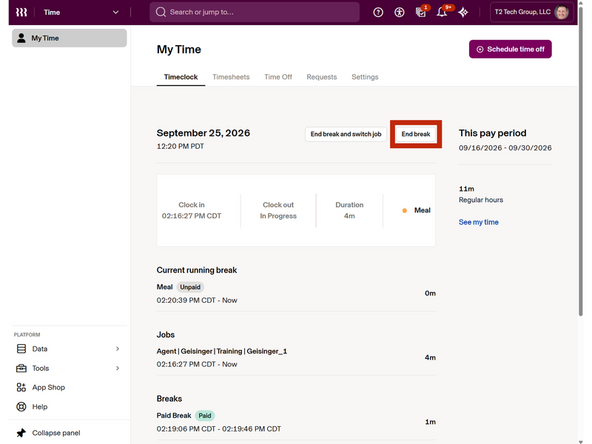This screenshot has width=592, height=444.
Task: Open the help question mark icon
Action: pyautogui.click(x=378, y=12)
